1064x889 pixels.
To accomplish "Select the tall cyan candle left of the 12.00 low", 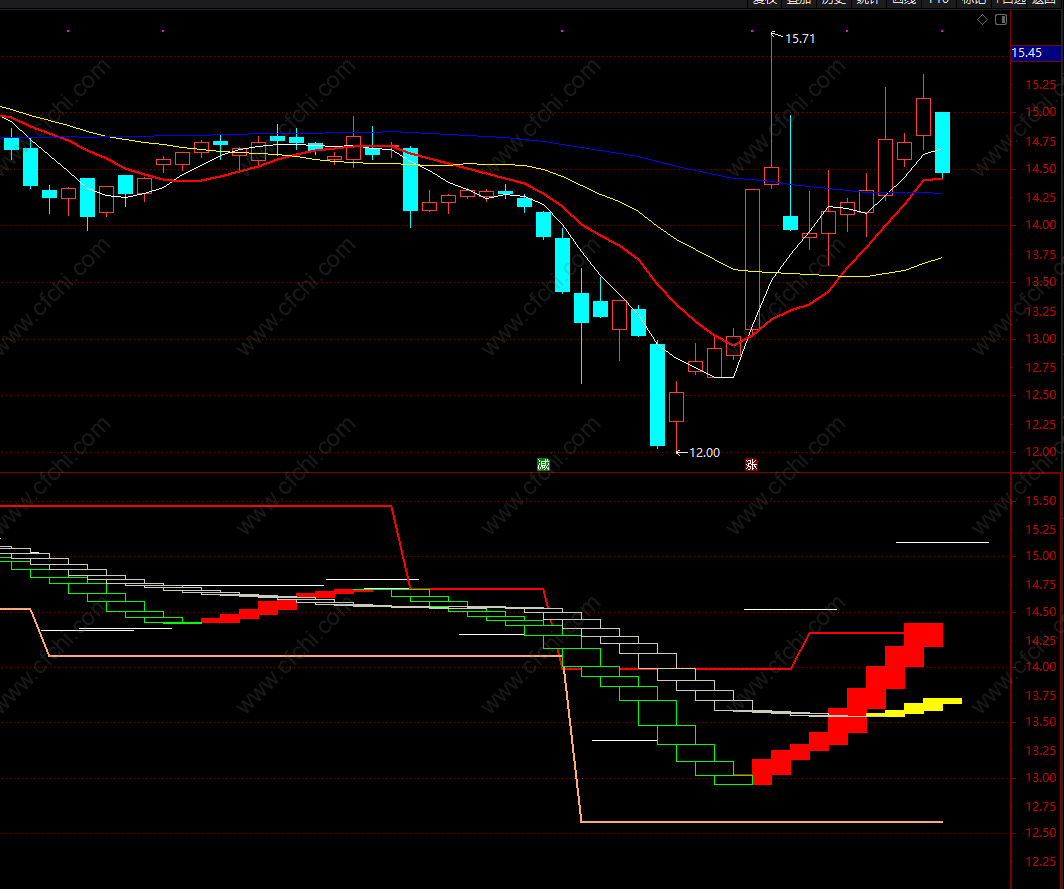I will click(x=658, y=395).
